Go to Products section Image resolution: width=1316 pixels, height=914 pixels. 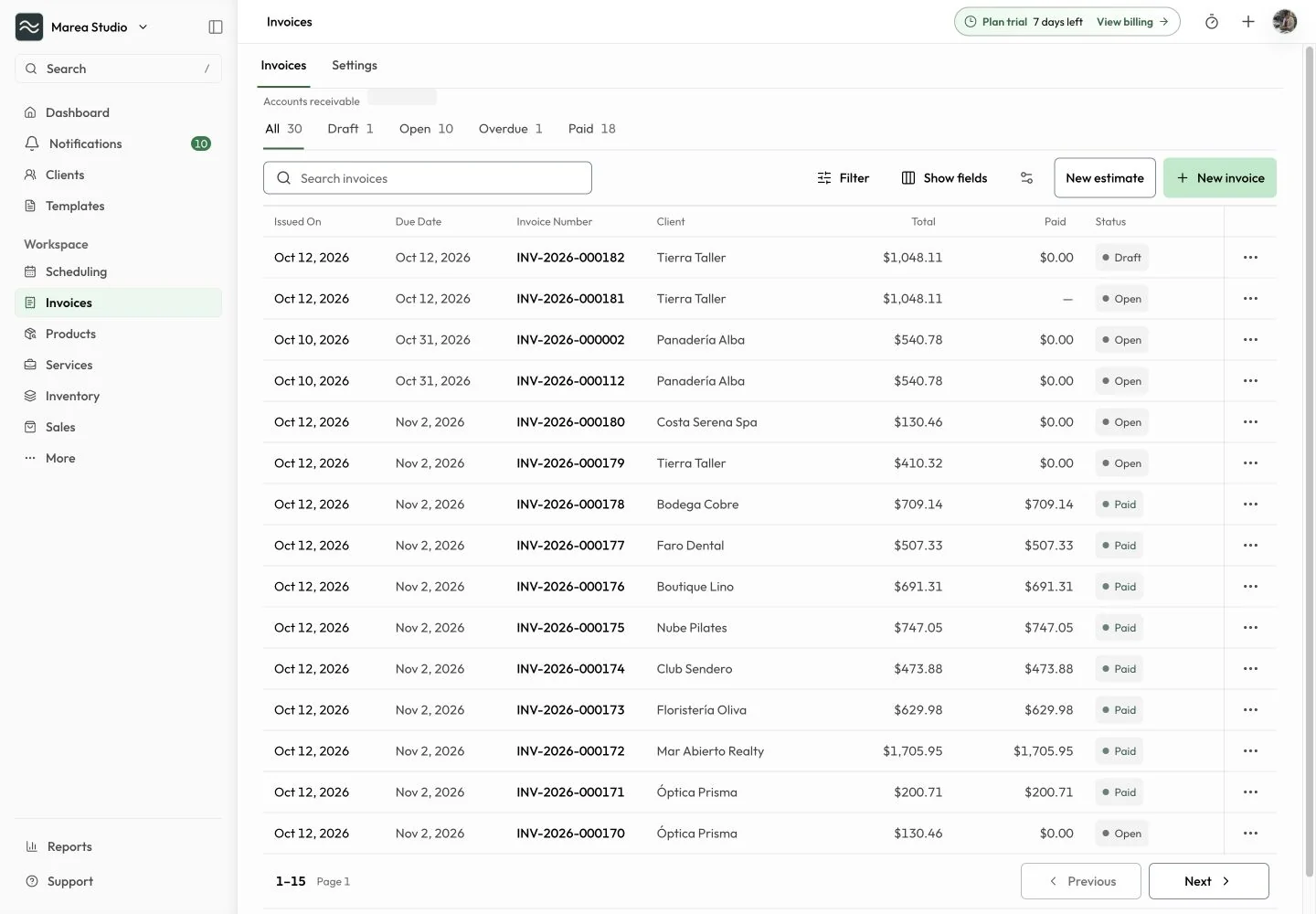[x=118, y=334]
